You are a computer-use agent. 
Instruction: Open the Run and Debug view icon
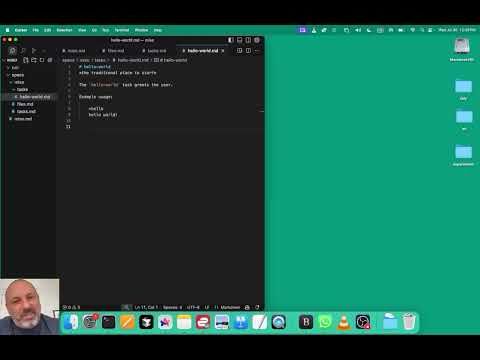coord(34,51)
